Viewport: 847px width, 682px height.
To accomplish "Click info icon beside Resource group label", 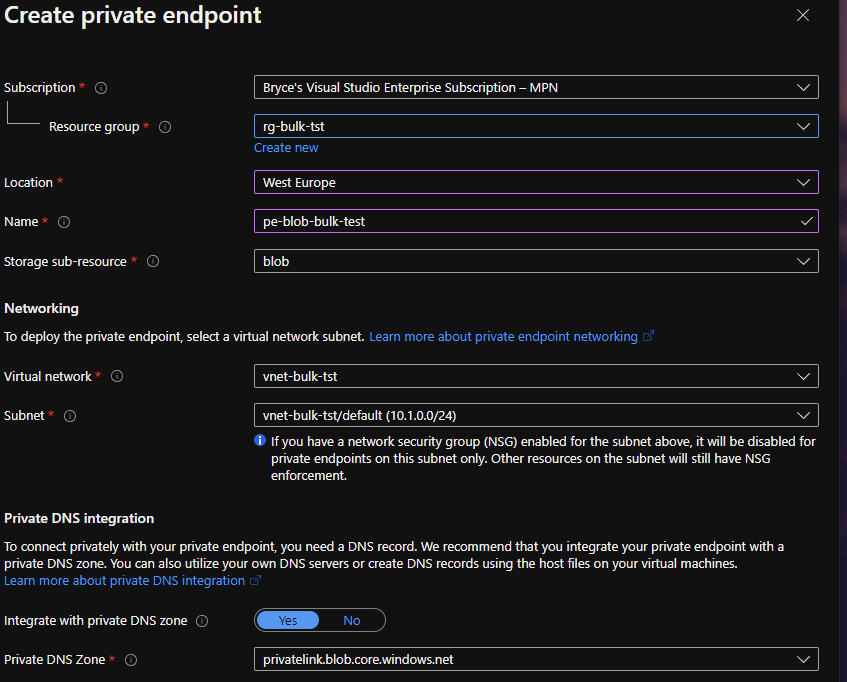I will (x=165, y=127).
